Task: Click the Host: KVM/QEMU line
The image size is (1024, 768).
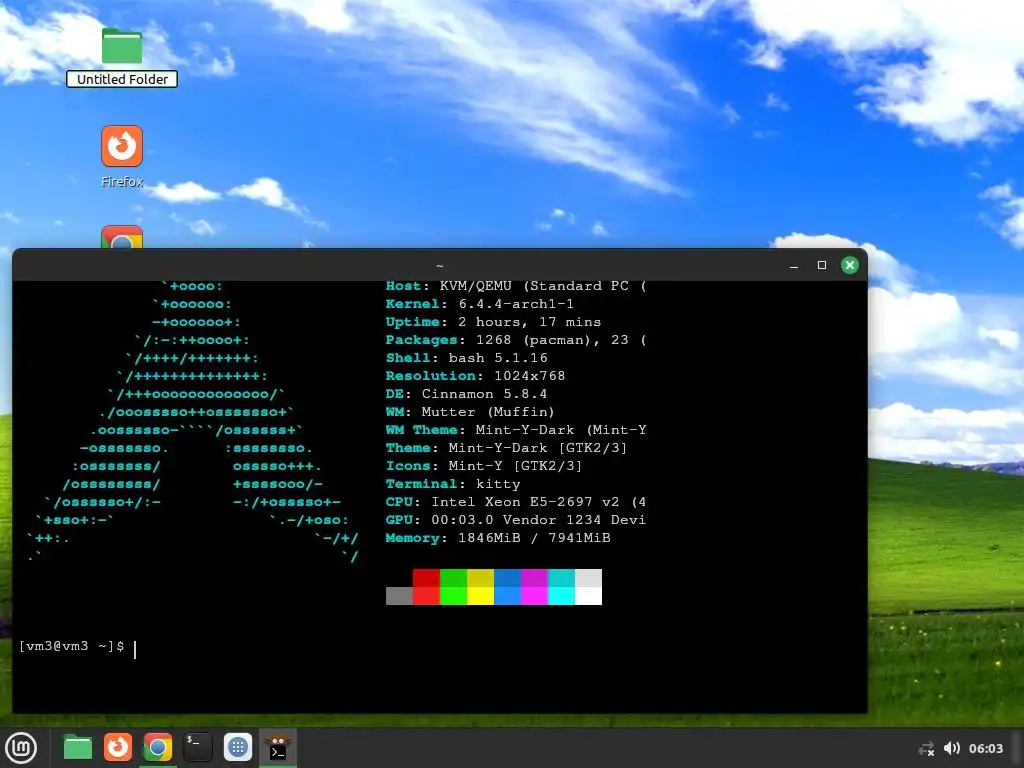Action: coord(516,286)
